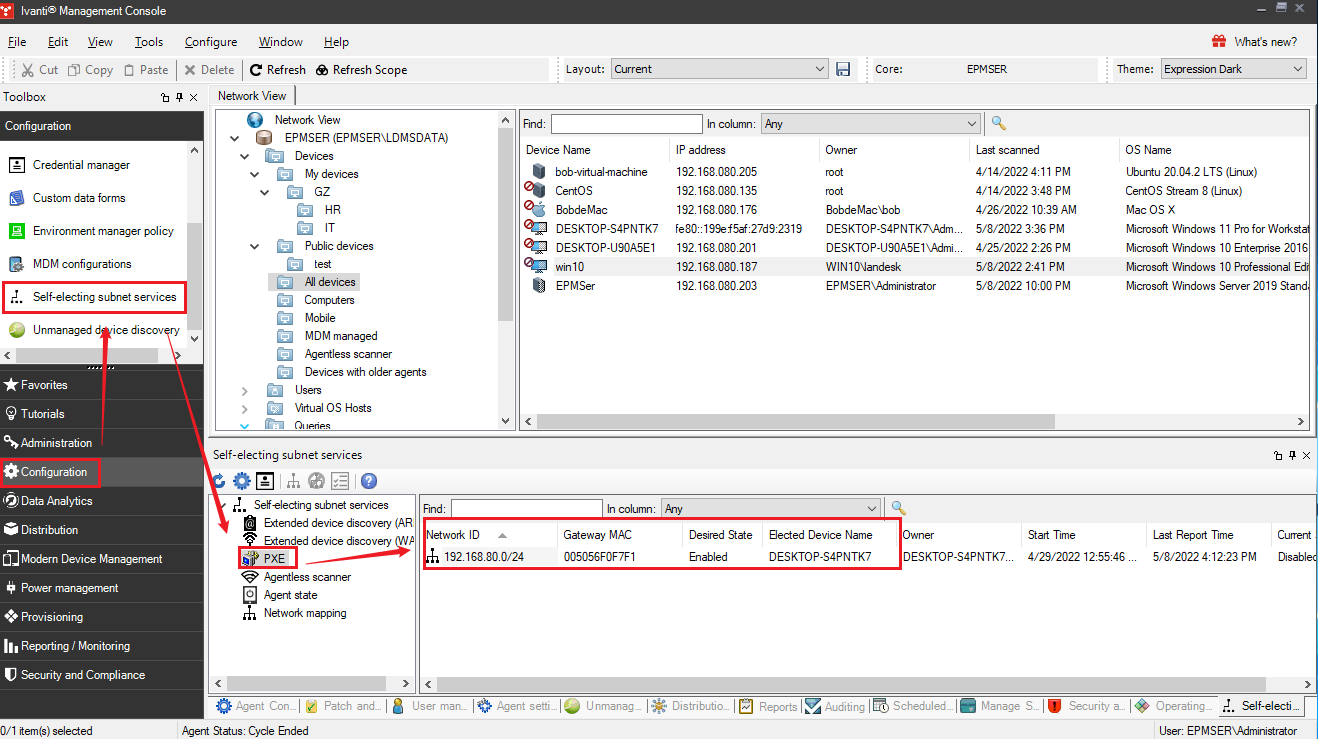
Task: Click the blue gear settings icon in lower panel
Action: click(241, 481)
